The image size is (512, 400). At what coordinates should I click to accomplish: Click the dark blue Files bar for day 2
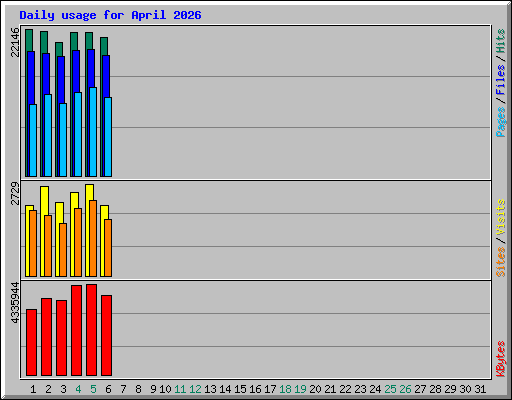tap(46, 73)
